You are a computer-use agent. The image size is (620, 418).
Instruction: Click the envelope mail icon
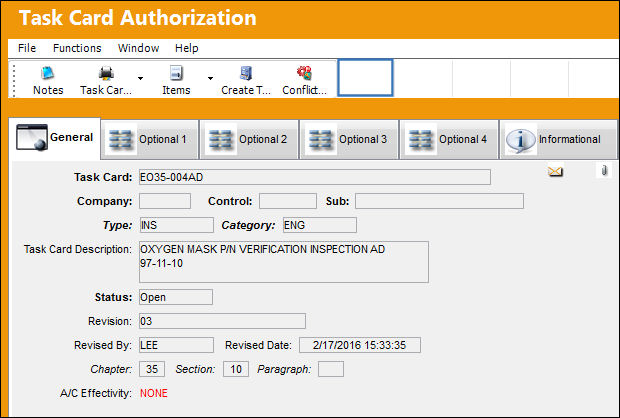[555, 172]
